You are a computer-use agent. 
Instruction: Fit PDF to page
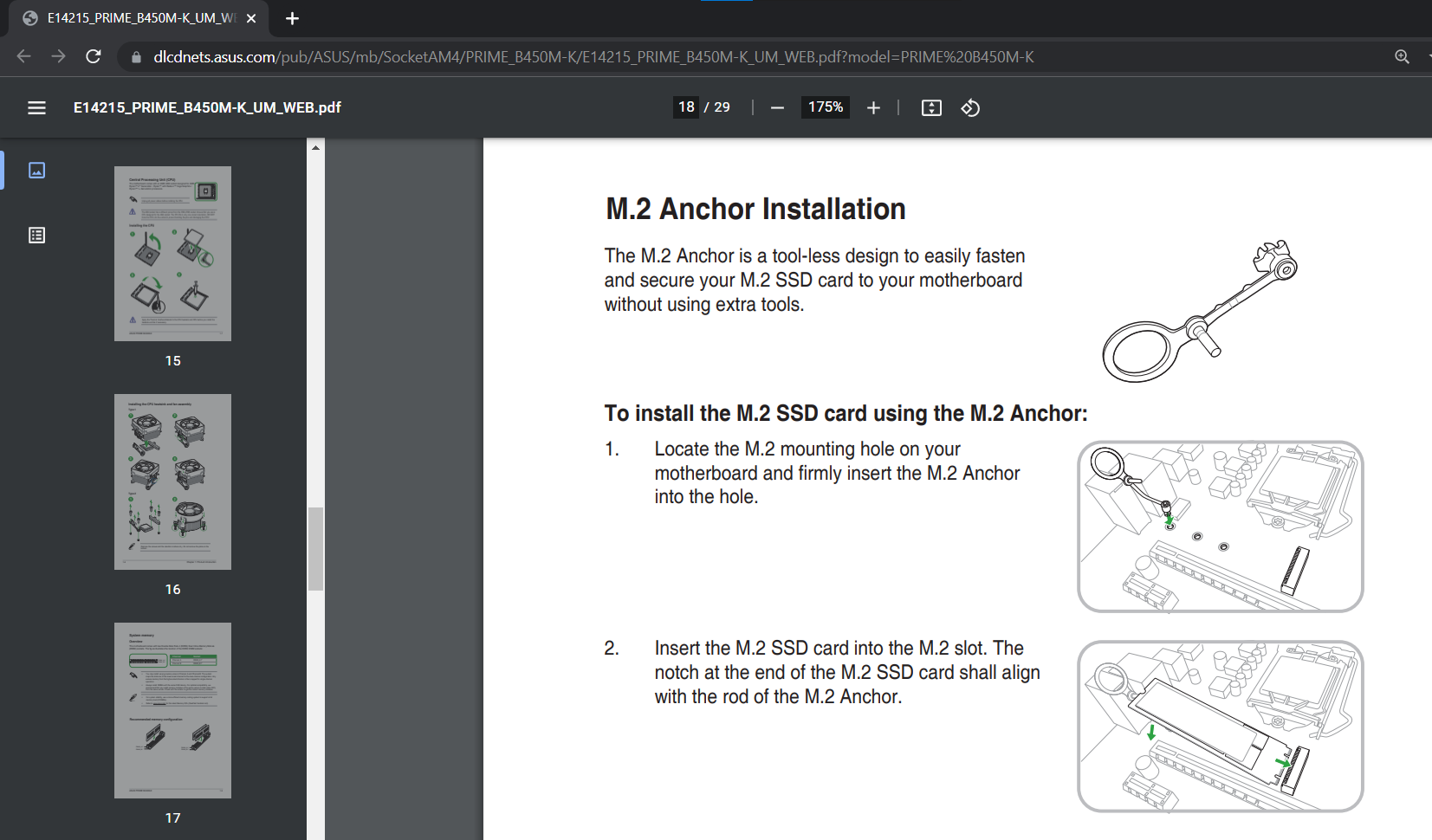931,107
